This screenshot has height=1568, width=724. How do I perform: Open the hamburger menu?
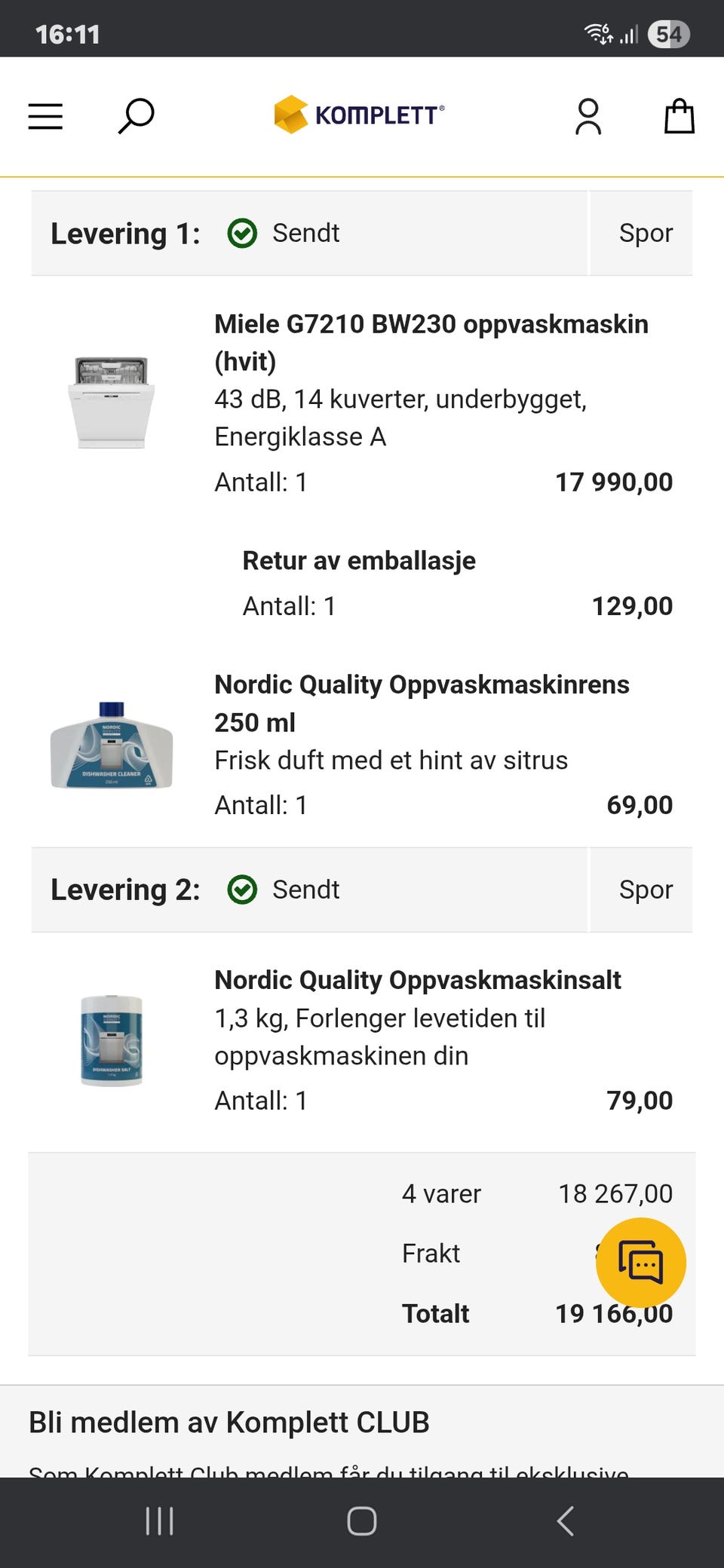(x=45, y=117)
